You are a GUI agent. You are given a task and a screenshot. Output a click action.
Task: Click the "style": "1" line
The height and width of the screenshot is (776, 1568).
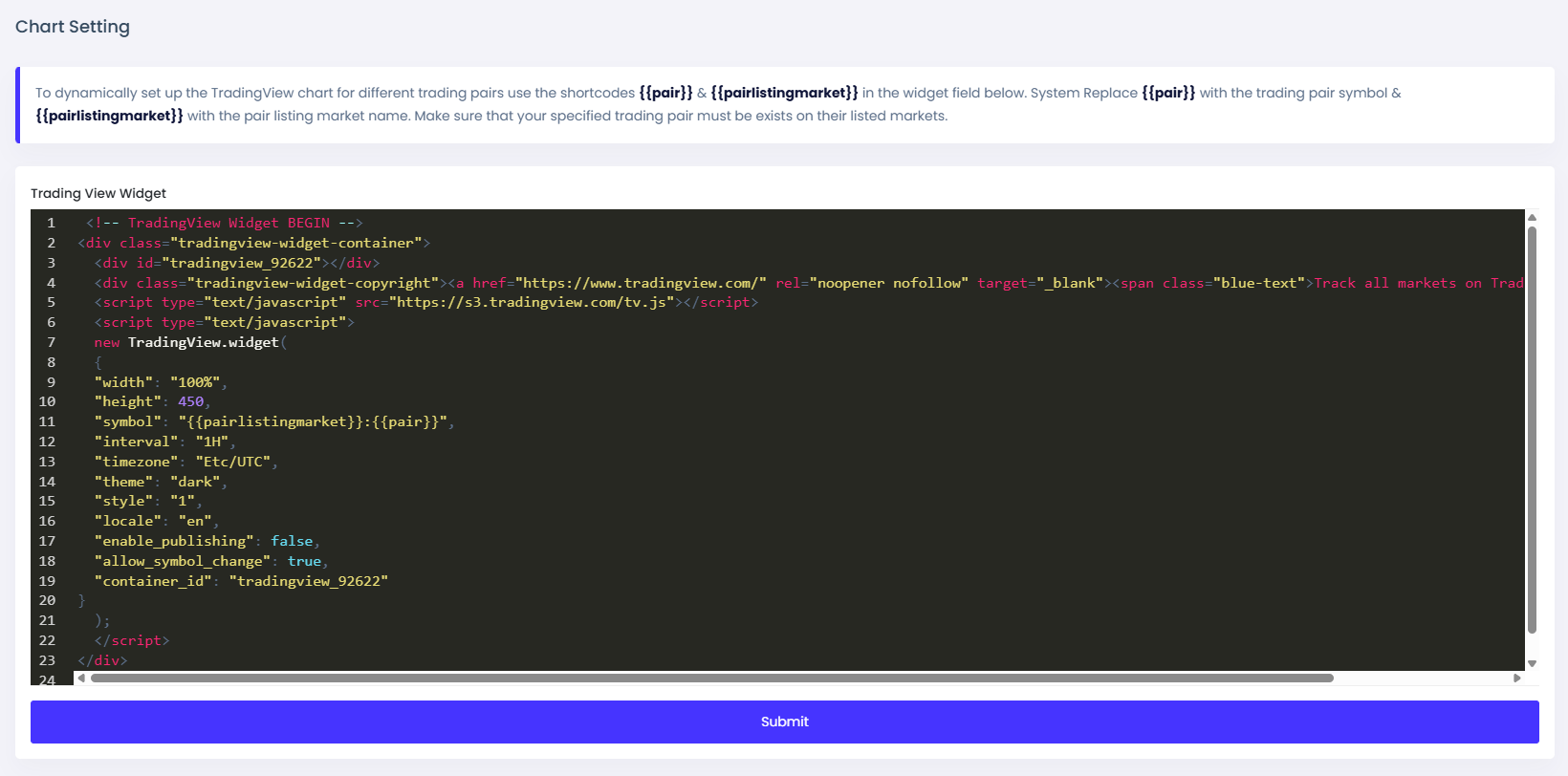pos(148,501)
